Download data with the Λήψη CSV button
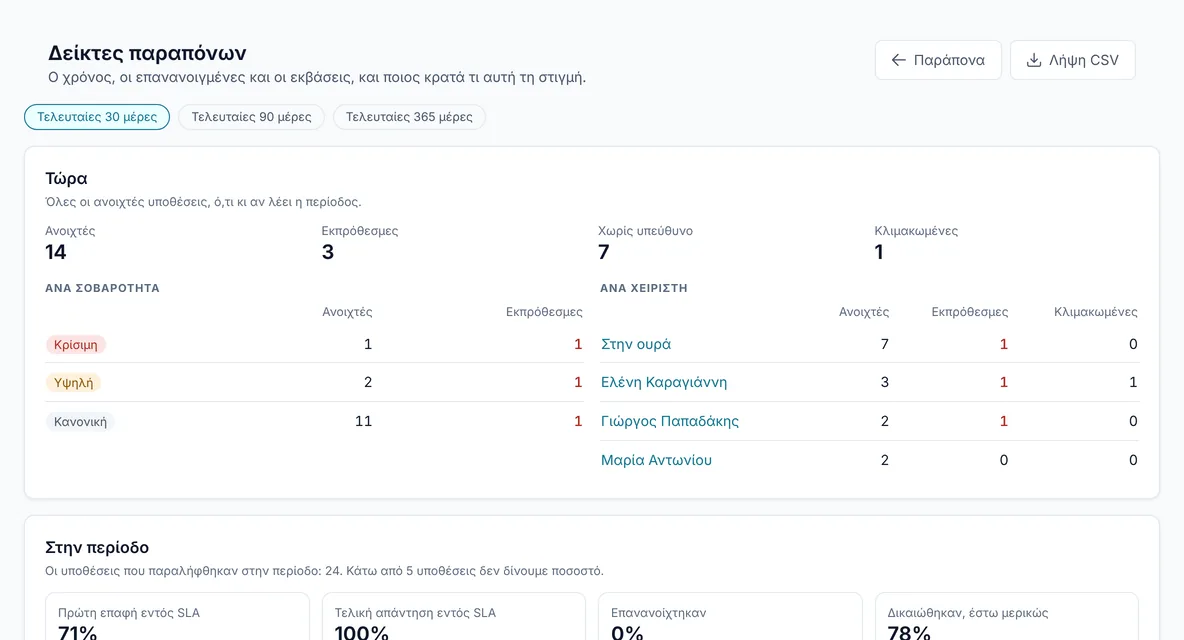 tap(1072, 60)
